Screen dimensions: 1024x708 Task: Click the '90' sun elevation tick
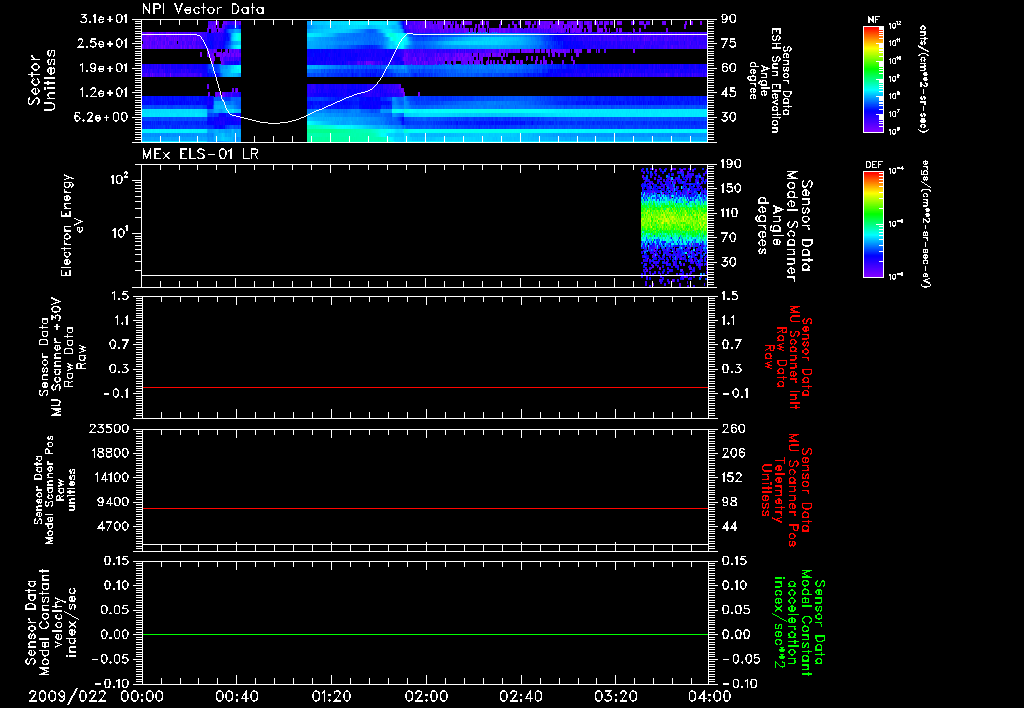coord(728,19)
